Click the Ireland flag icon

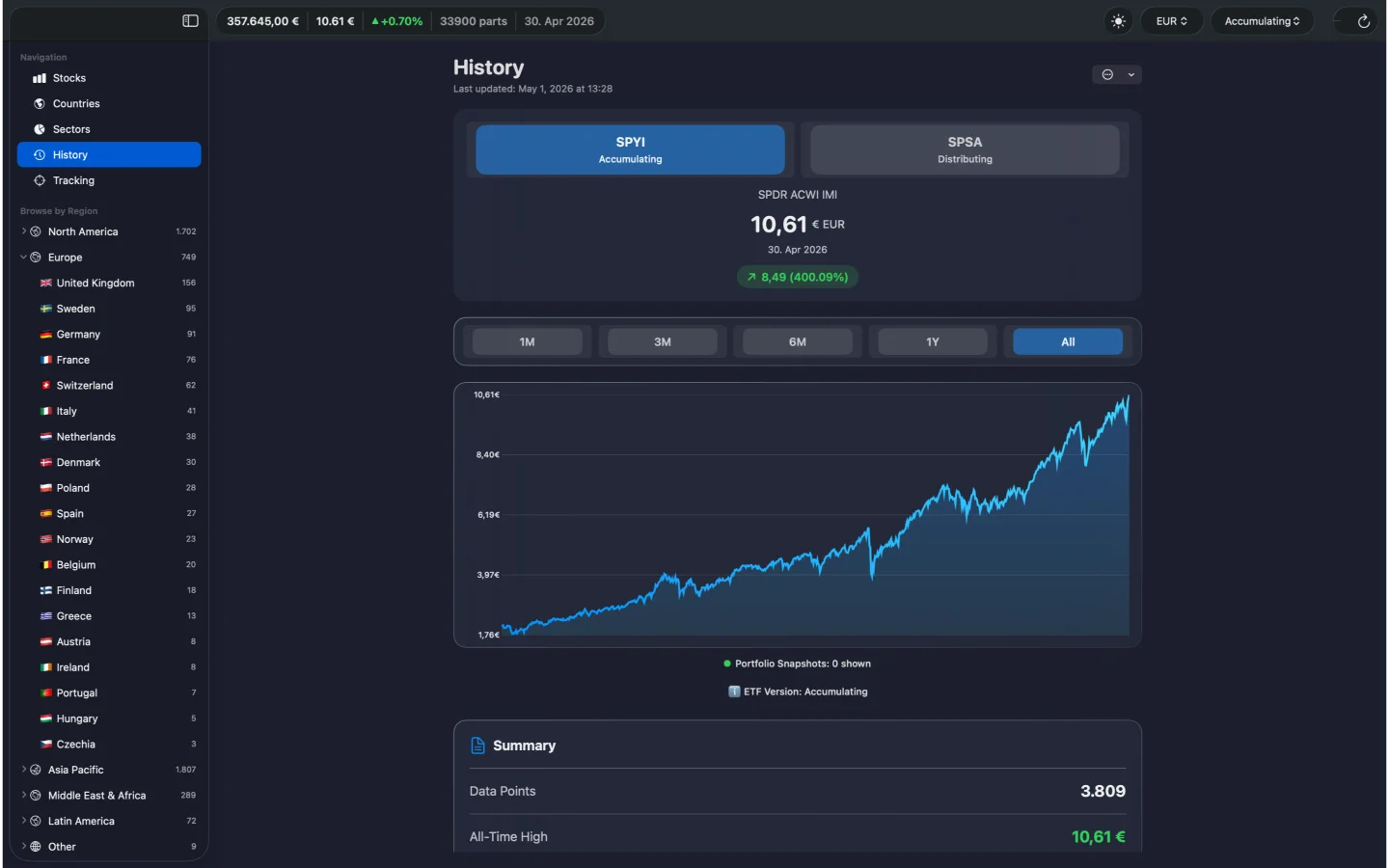[45, 667]
